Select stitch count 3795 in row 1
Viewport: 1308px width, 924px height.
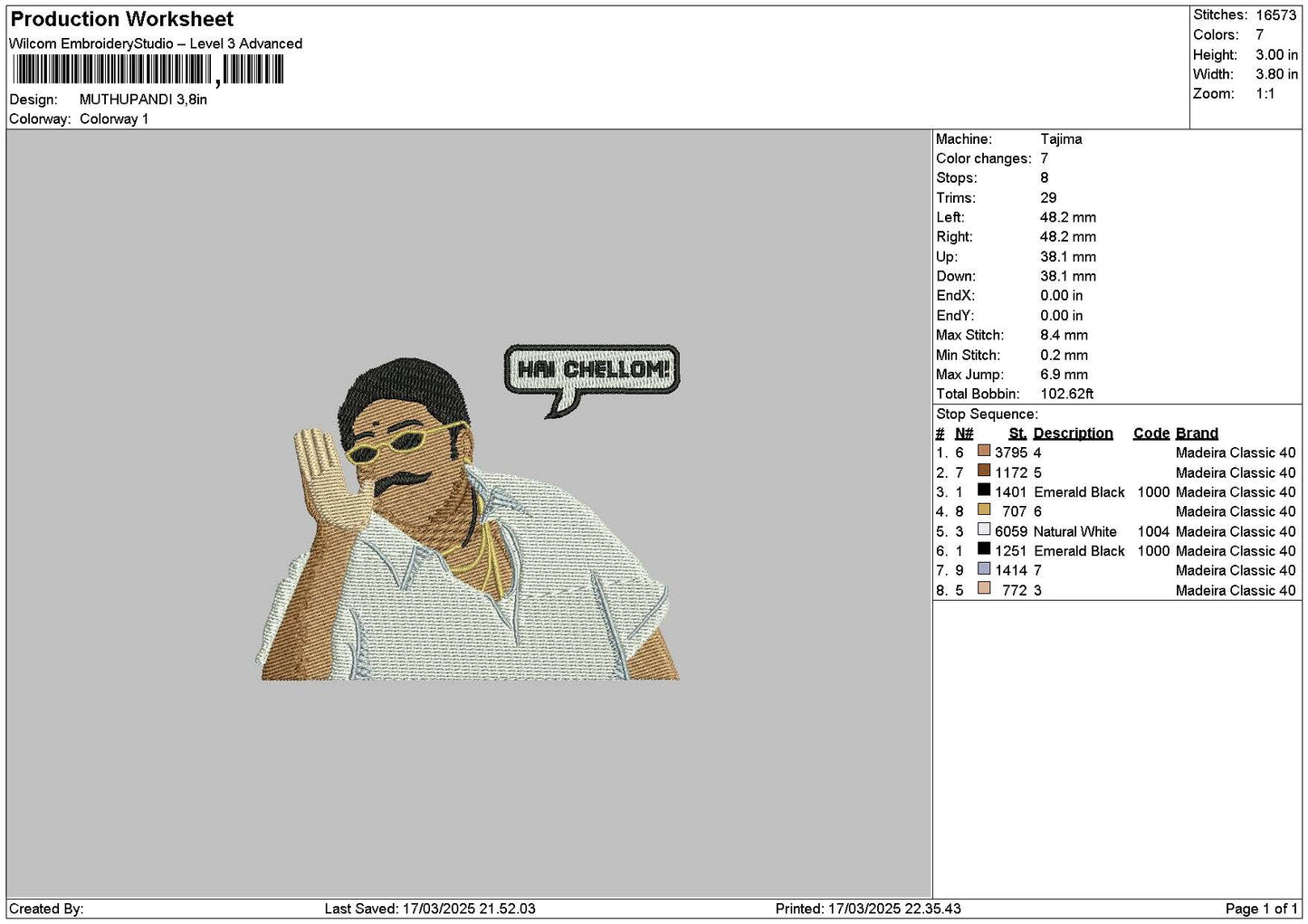1011,453
